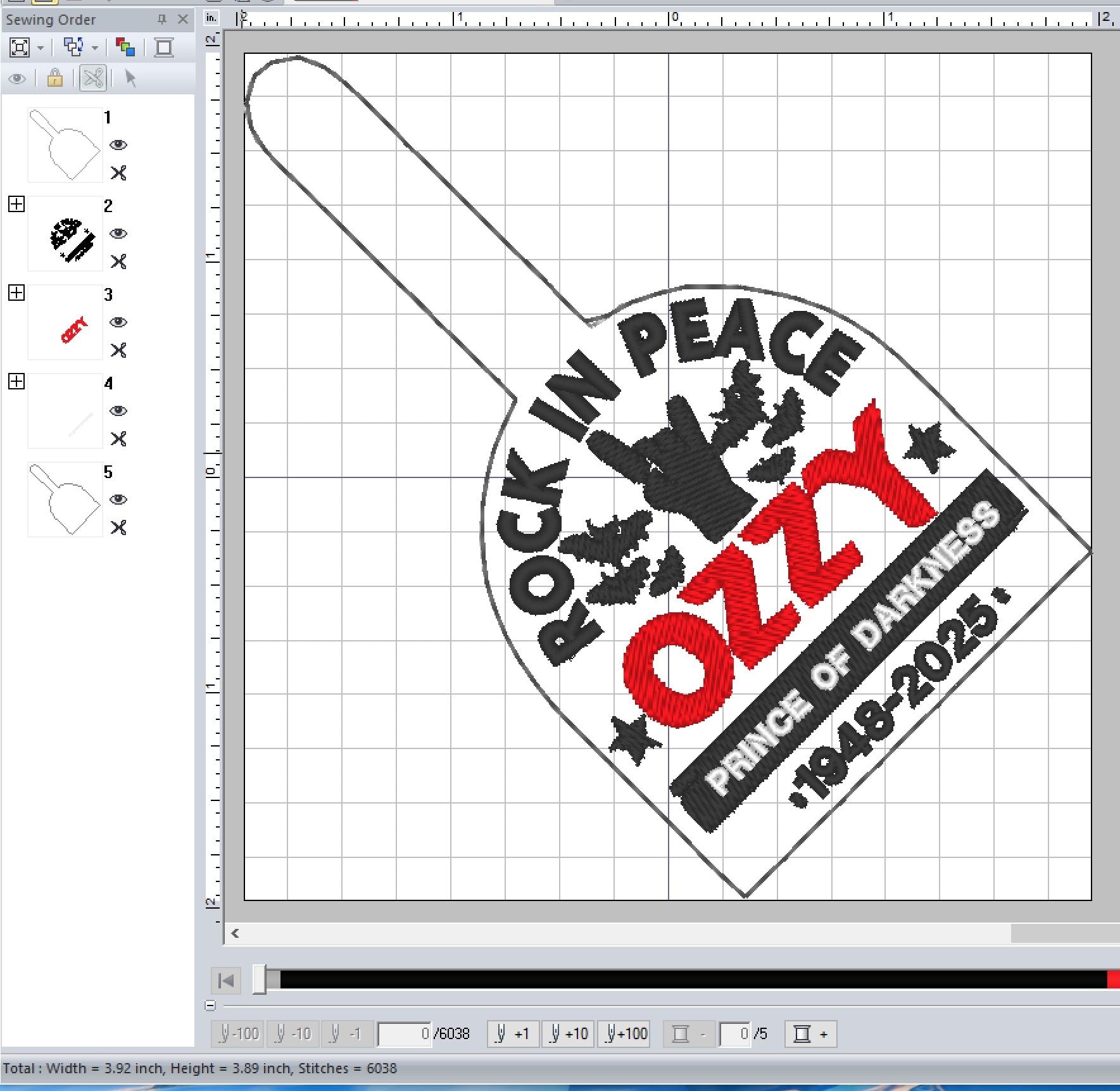Click the scissors thread trim toolbar icon
This screenshot has height=1091, width=1120.
point(93,79)
